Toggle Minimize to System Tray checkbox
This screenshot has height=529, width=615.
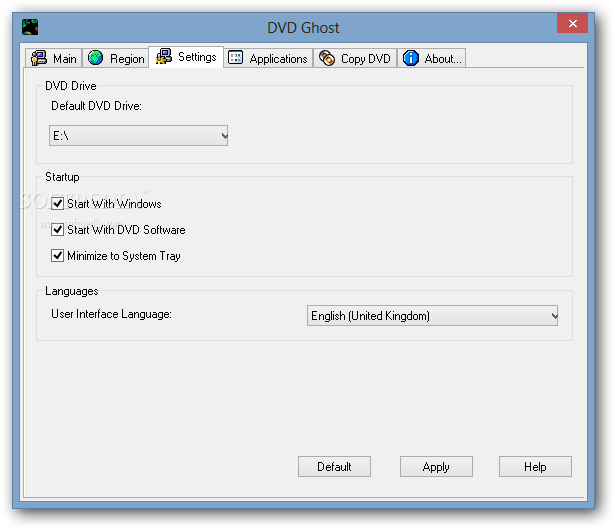(57, 256)
